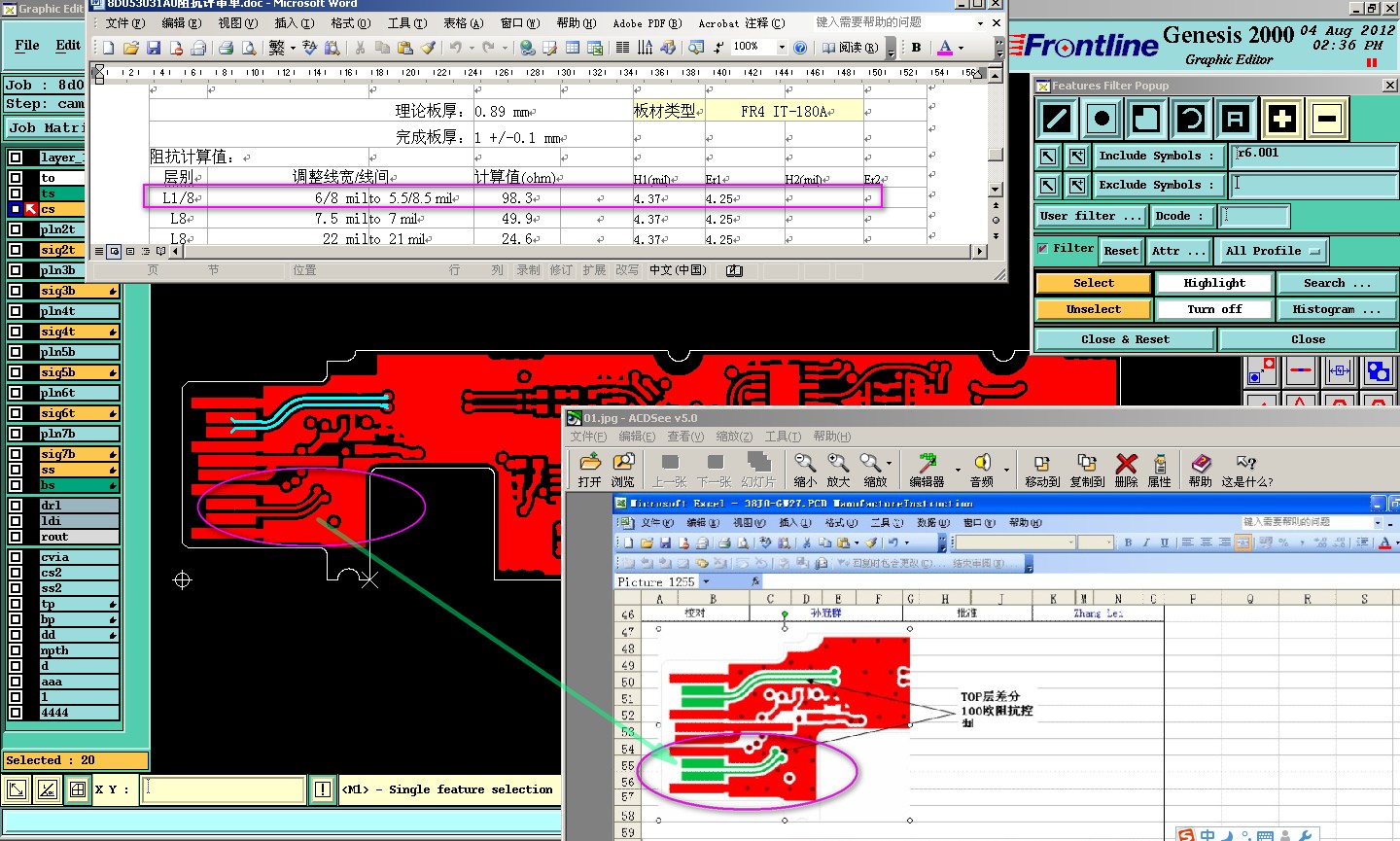1400x841 pixels.
Task: Click the Include Symbols field containing r6.001
Action: click(1314, 156)
